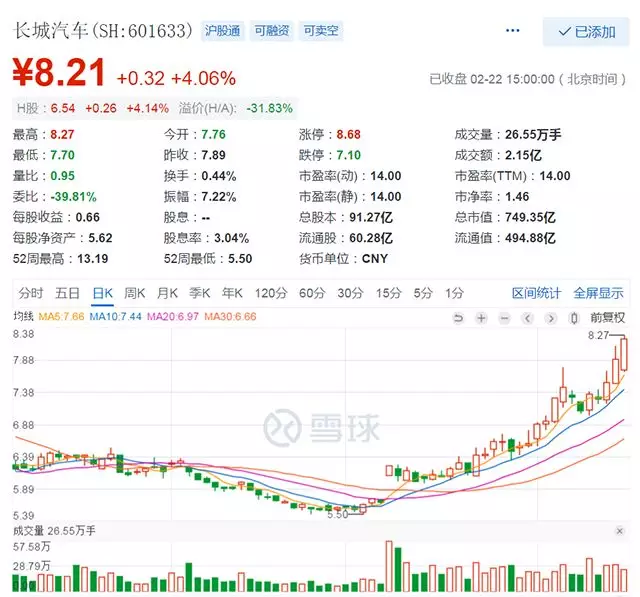Zoom out chart with minus icon
Viewport: 640px width, 597px height.
[505, 318]
